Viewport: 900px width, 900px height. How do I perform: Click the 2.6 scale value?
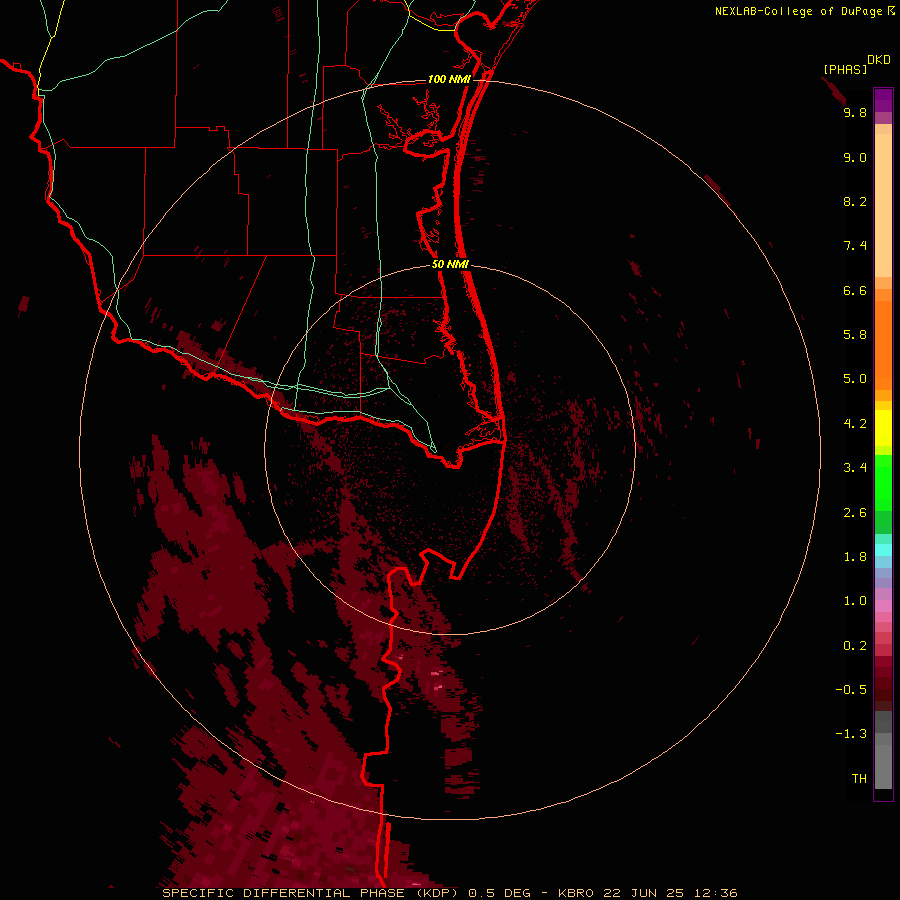[855, 513]
